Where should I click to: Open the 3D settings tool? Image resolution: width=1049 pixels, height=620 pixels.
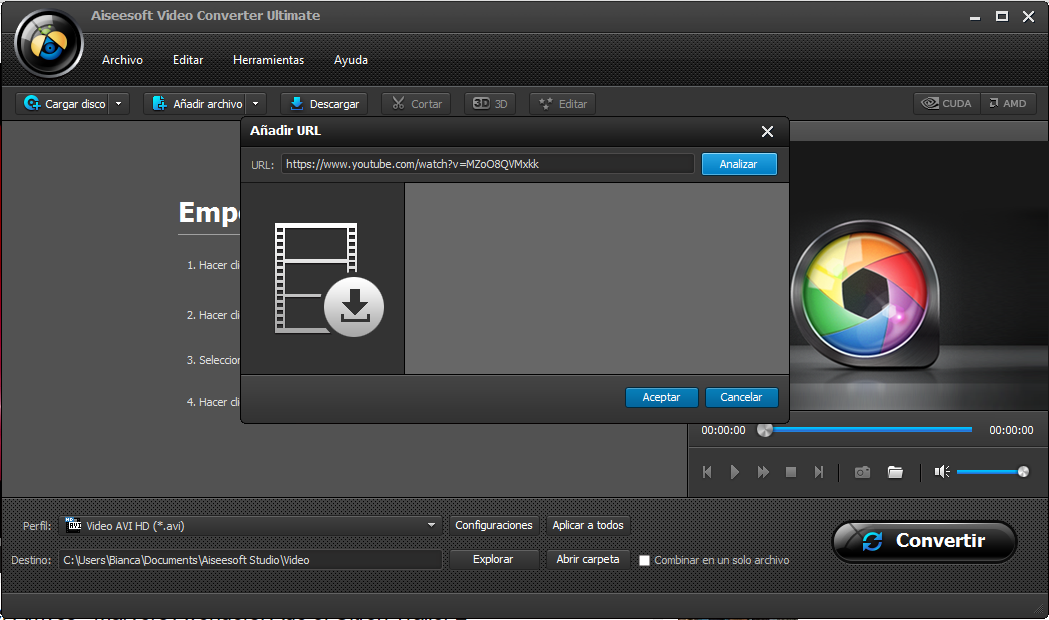pyautogui.click(x=490, y=104)
